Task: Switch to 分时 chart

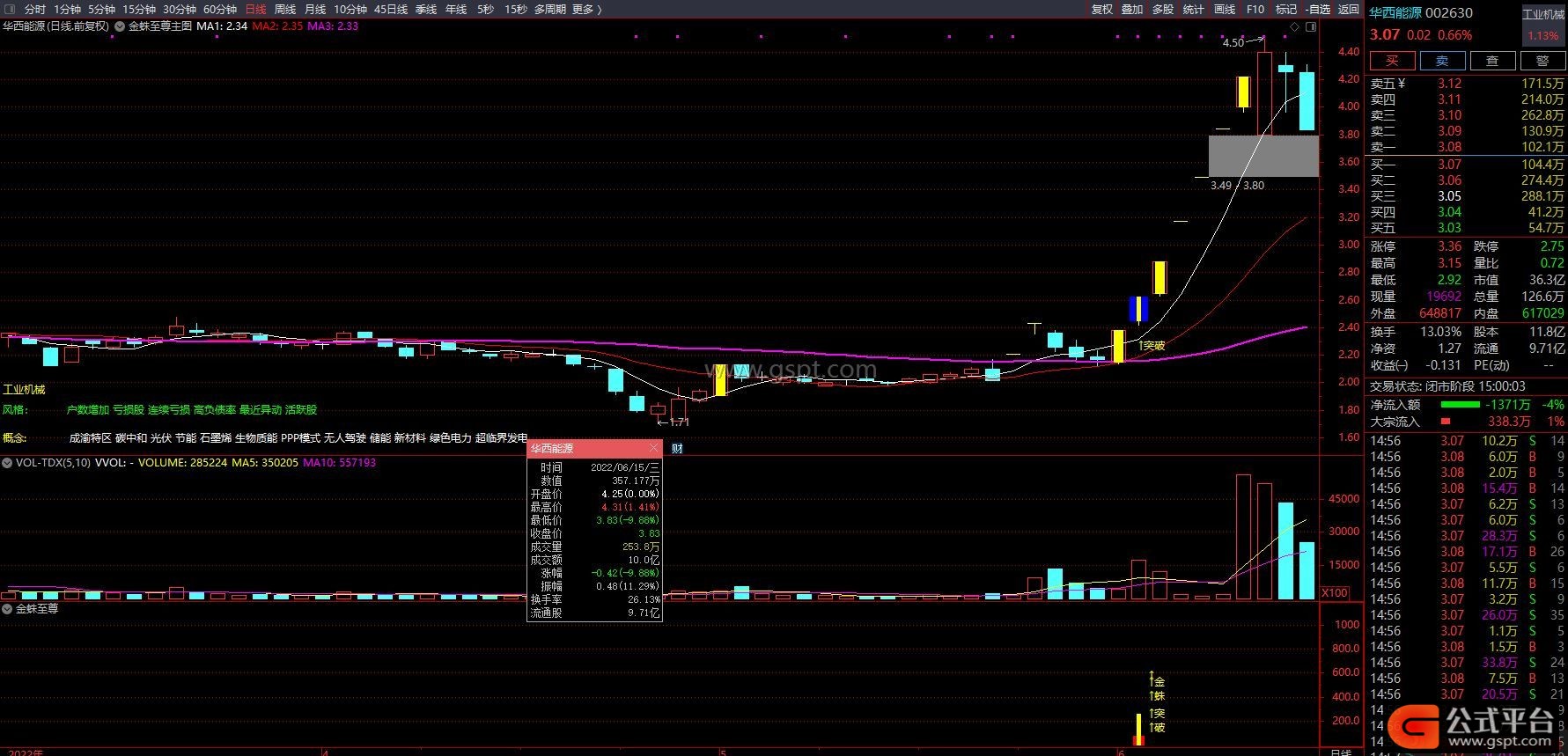Action: coord(34,9)
